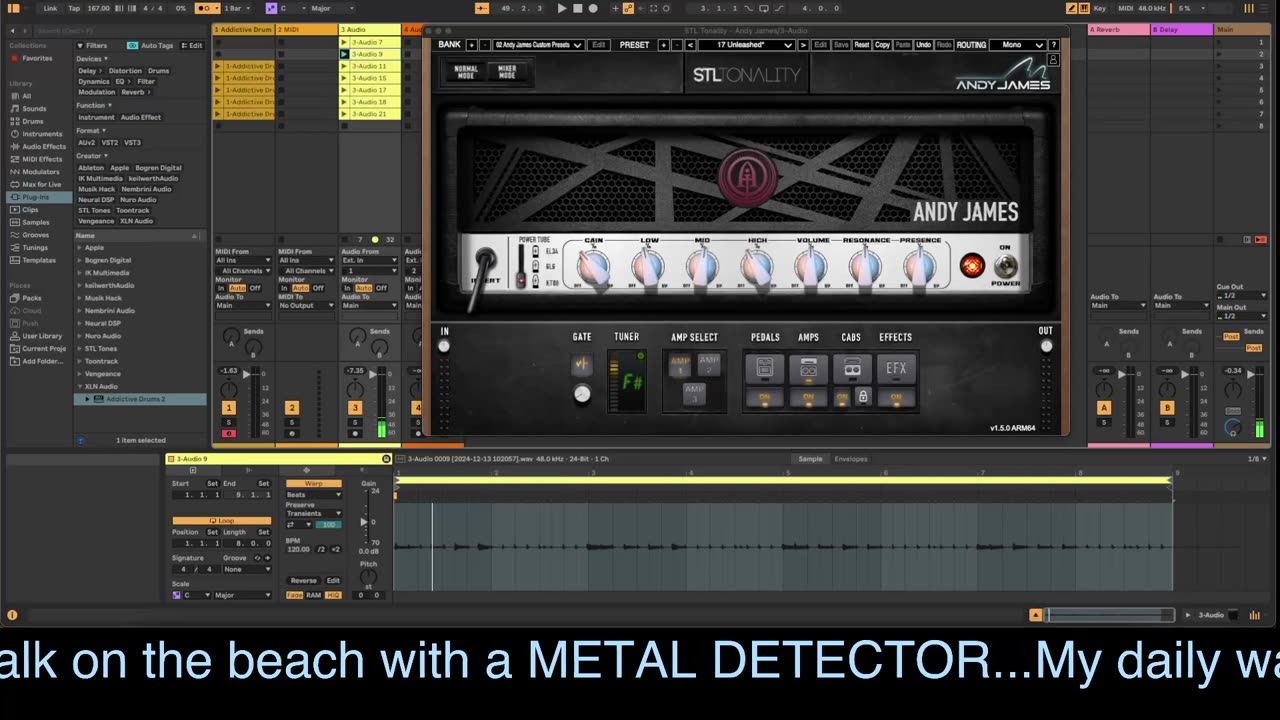1280x720 pixels.
Task: Select Drums in the browser library
Action: [x=32, y=121]
